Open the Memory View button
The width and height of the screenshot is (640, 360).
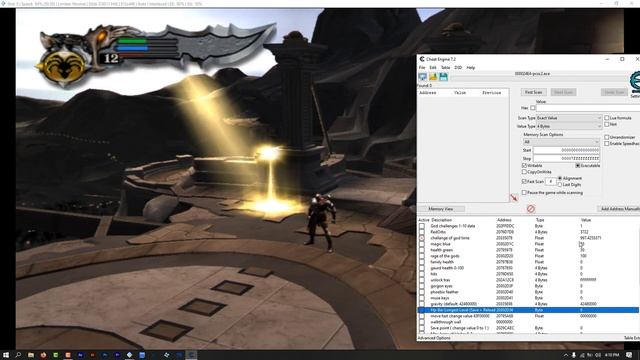pyautogui.click(x=441, y=209)
